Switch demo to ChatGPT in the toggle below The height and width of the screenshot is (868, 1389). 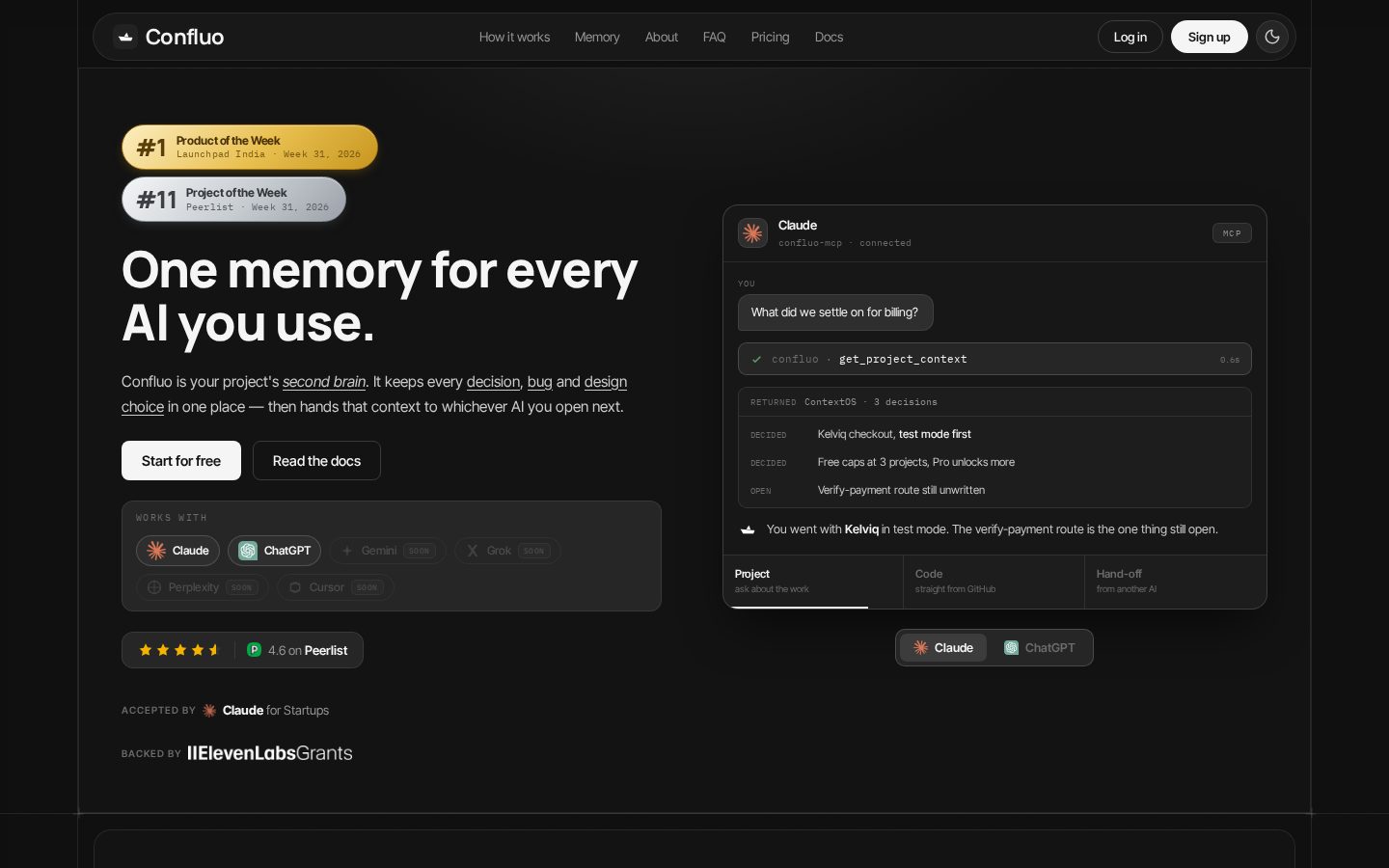pyautogui.click(x=1039, y=648)
